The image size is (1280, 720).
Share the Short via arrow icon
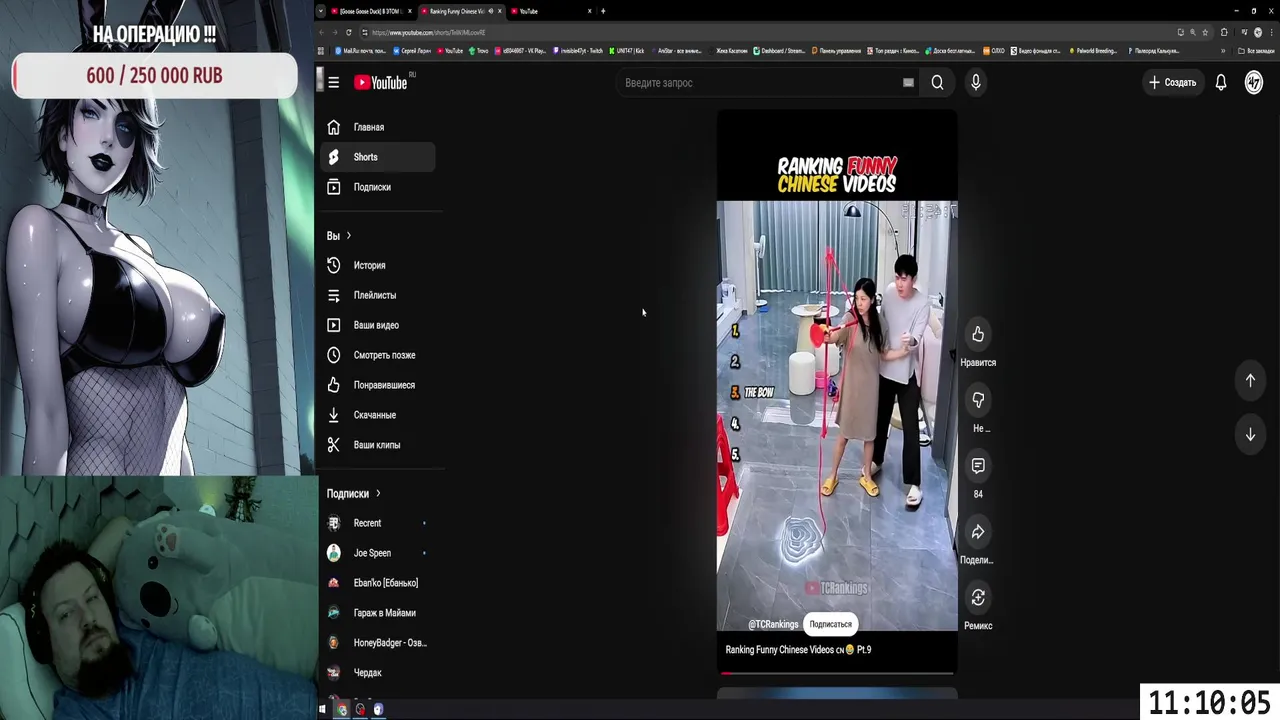click(x=978, y=532)
